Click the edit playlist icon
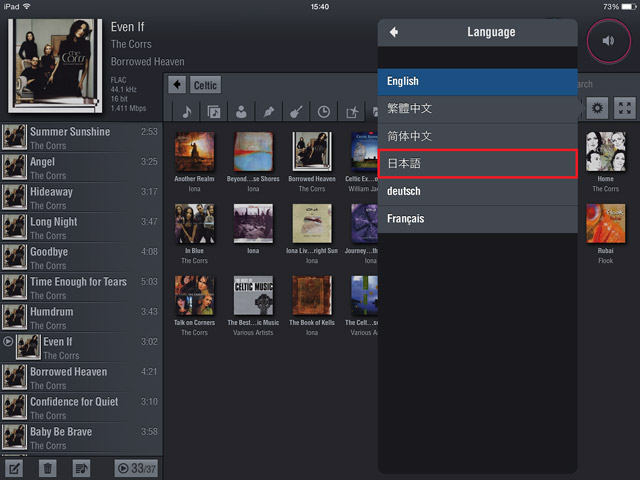 (x=15, y=467)
